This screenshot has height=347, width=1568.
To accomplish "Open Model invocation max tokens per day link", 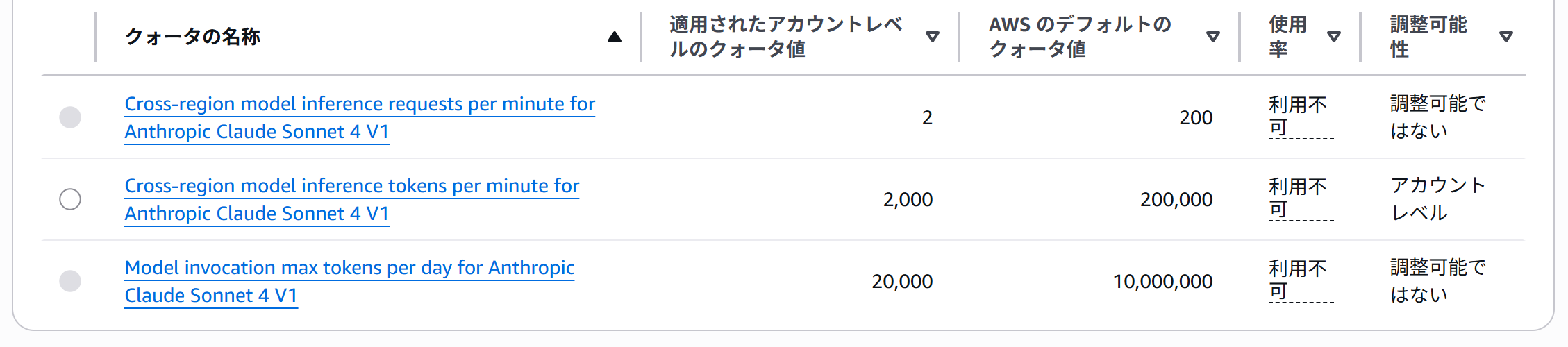I will pyautogui.click(x=349, y=281).
